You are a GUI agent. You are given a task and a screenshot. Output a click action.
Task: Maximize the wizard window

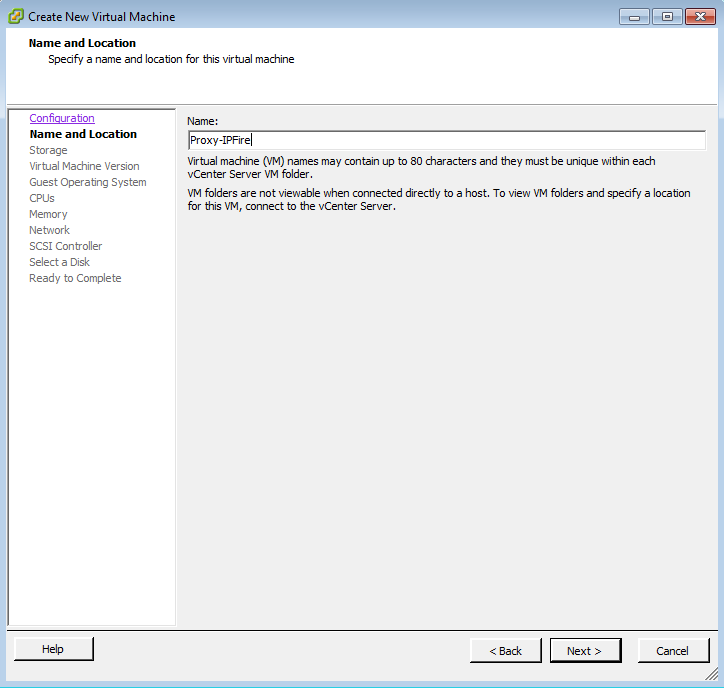coord(667,17)
